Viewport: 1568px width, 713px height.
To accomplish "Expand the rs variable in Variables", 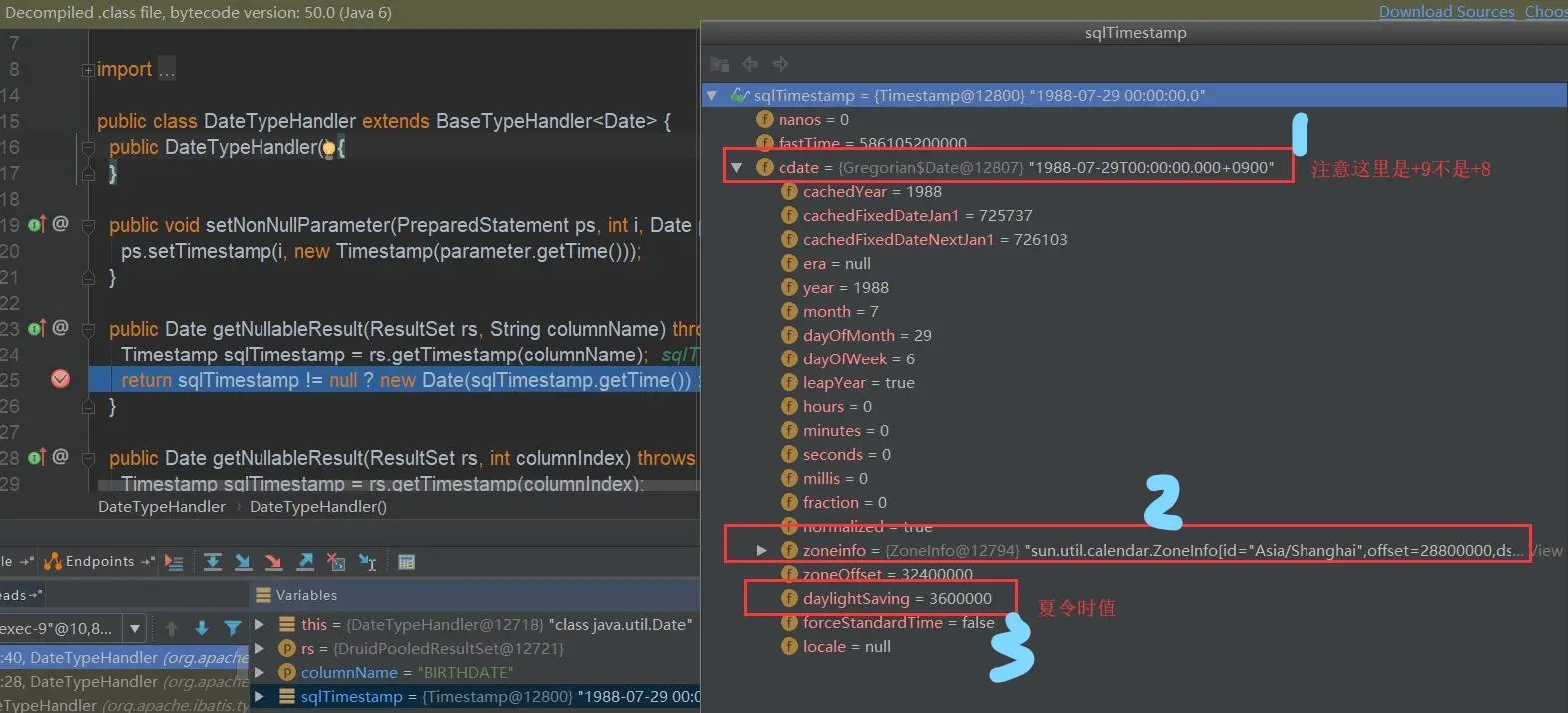I will click(x=260, y=648).
